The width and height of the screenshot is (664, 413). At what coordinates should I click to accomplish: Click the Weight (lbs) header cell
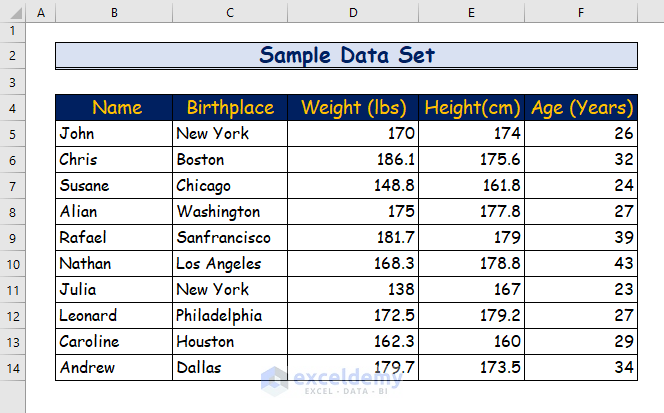pyautogui.click(x=353, y=108)
